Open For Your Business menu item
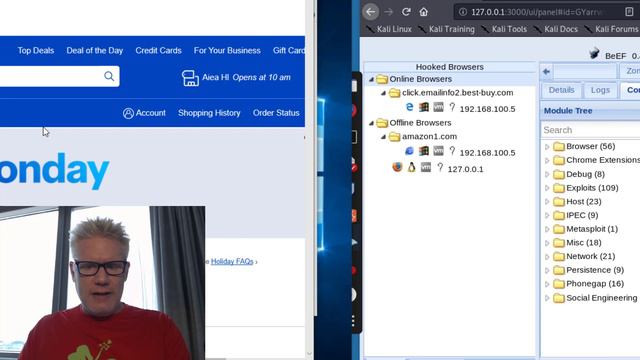Screen dimensions: 640x360 coord(227,51)
